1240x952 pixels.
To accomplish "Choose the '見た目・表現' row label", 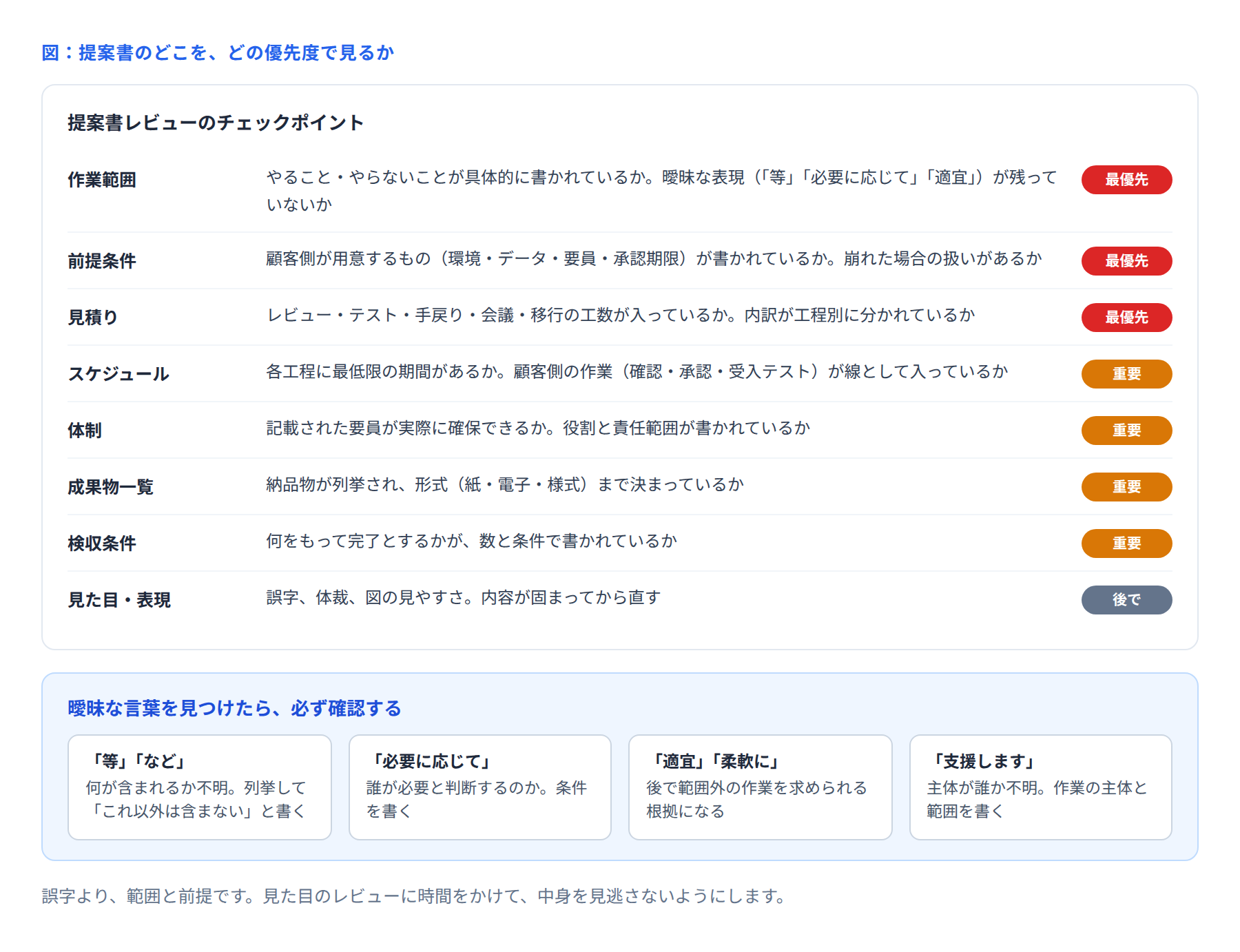I will pyautogui.click(x=119, y=600).
